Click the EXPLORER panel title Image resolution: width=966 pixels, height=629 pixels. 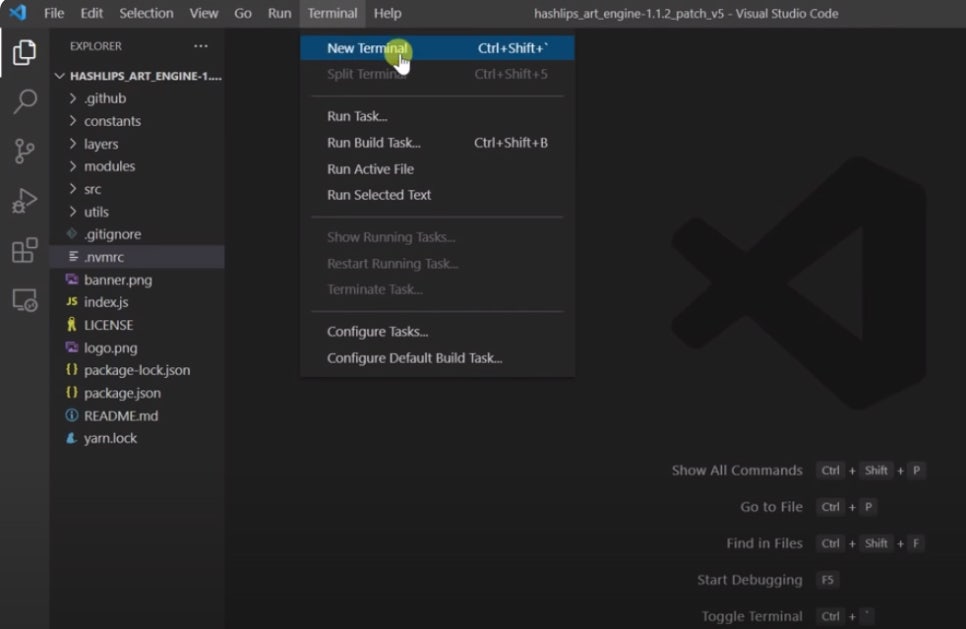[95, 46]
